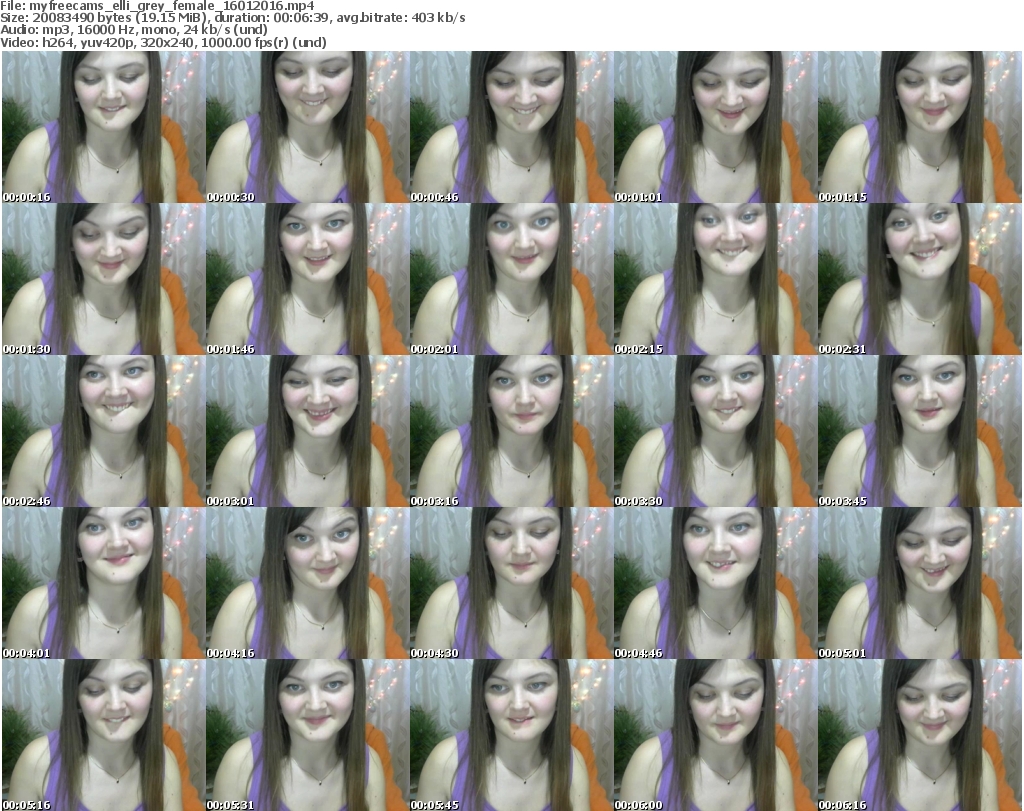Image resolution: width=1024 pixels, height=811 pixels.
Task: Pick the 00:03:45 video frame
Action: (920, 432)
